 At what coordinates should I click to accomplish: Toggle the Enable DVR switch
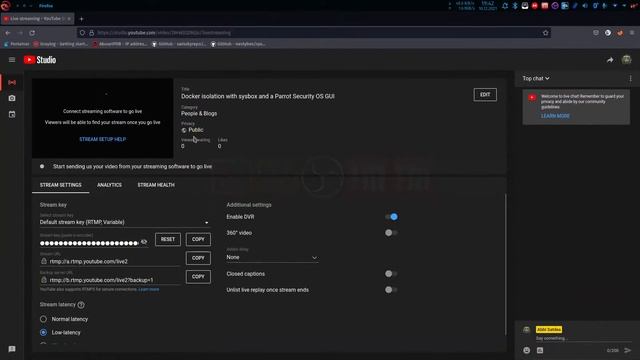click(391, 217)
